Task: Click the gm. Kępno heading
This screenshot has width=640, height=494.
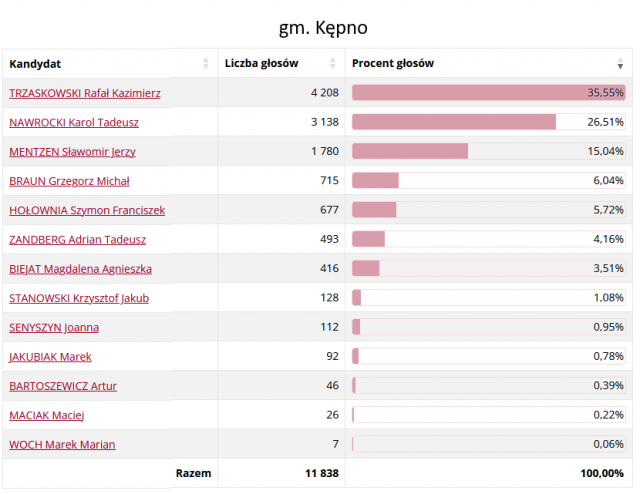Action: pos(316,26)
